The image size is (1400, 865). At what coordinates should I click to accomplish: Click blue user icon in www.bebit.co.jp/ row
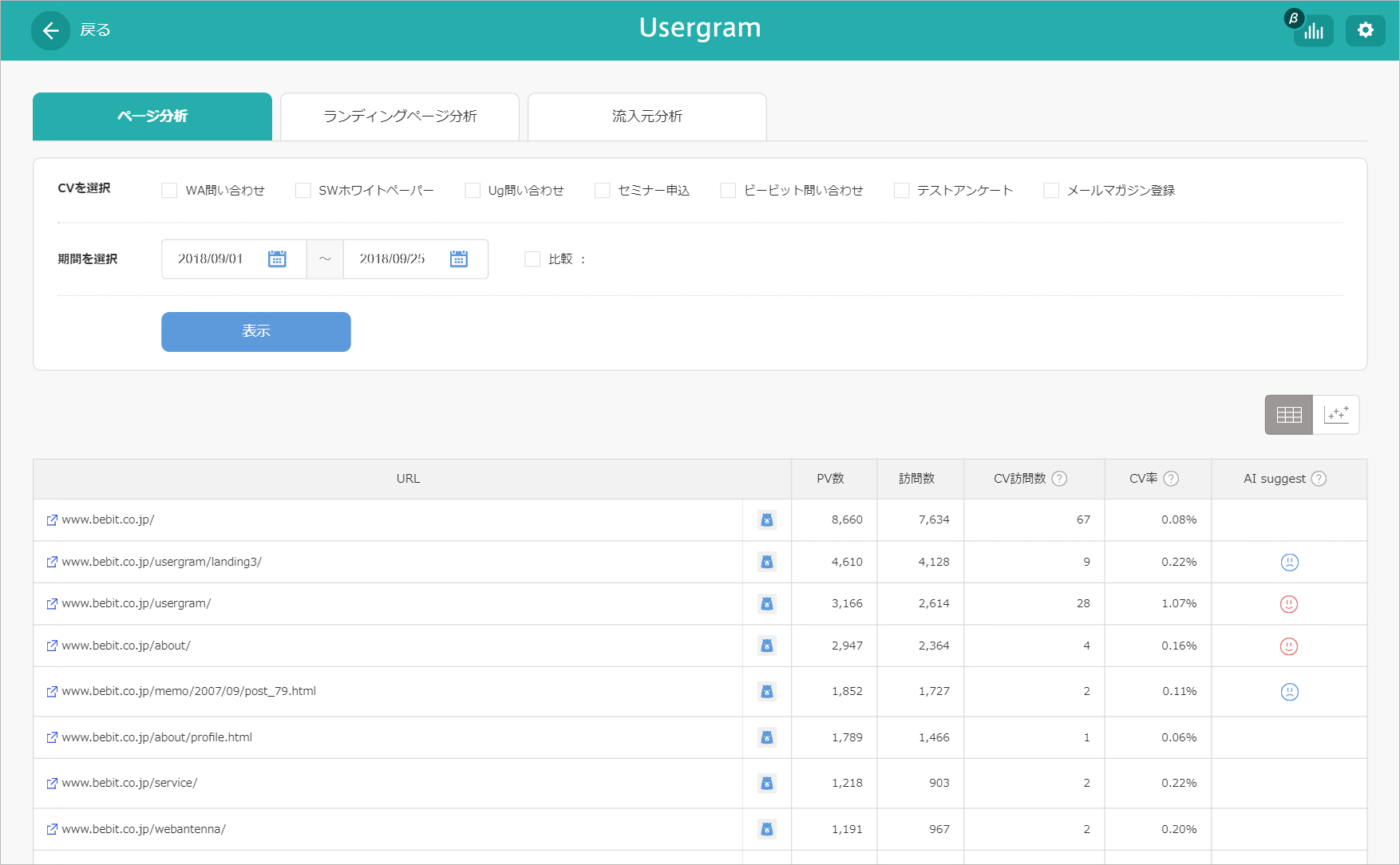(767, 520)
